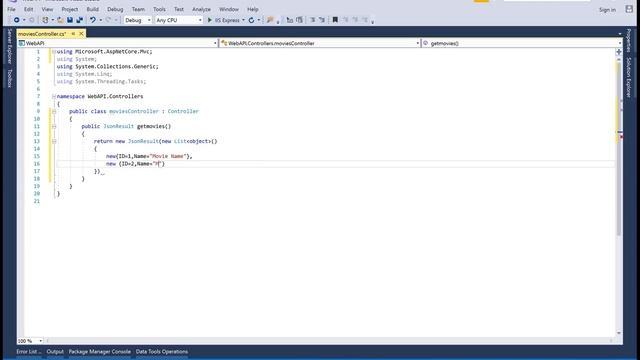Switch to the Error List tab
The width and height of the screenshot is (640, 360).
point(29,351)
